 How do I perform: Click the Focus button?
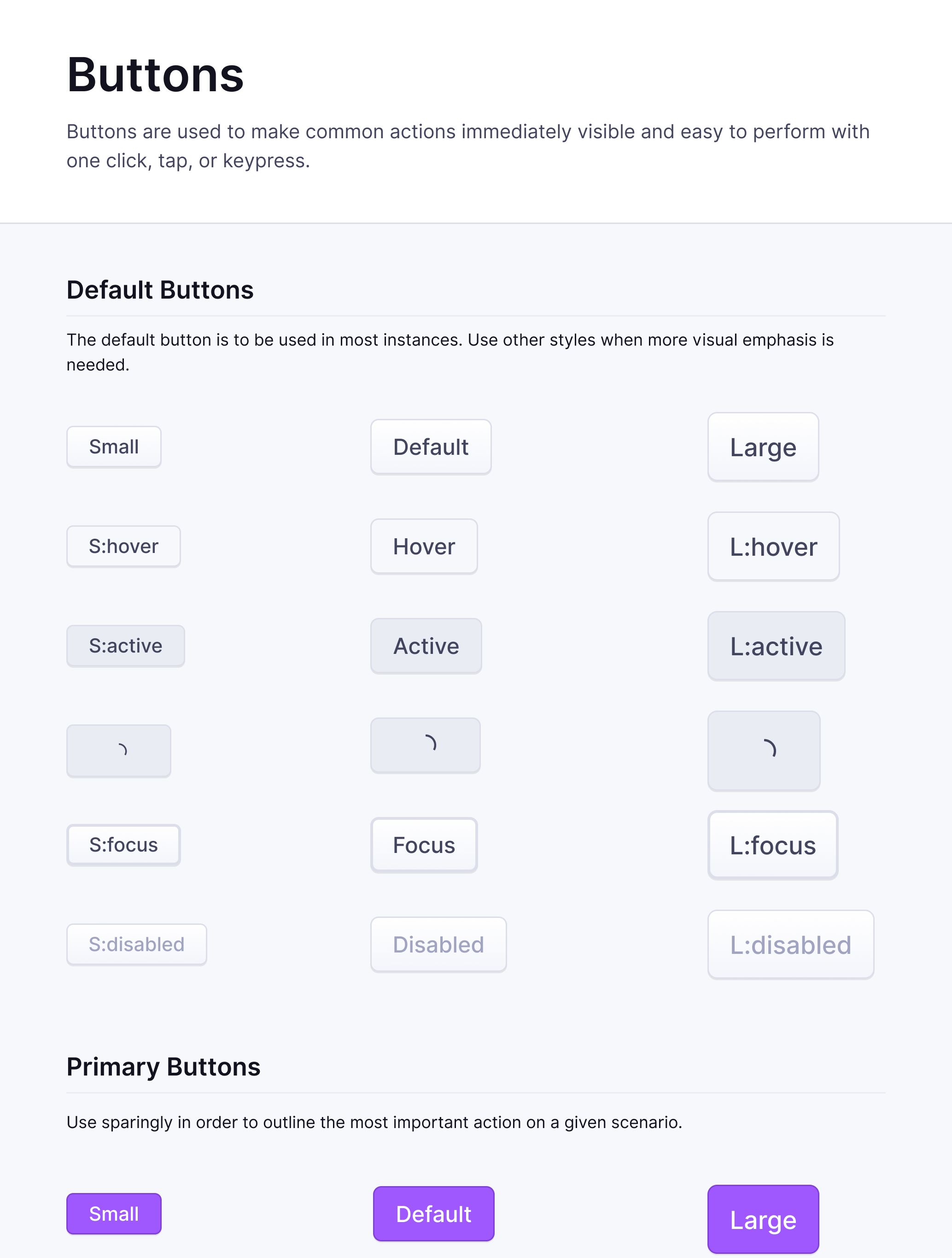click(x=424, y=845)
